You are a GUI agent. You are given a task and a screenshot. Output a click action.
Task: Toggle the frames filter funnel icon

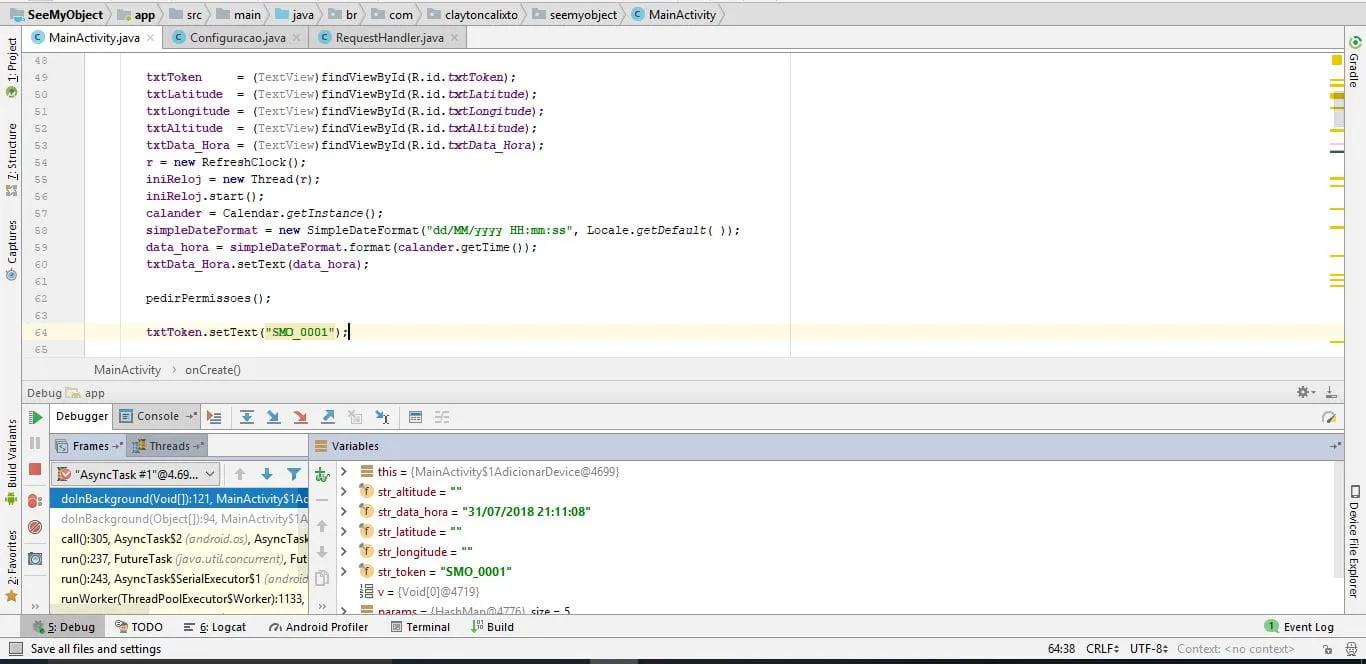[294, 474]
